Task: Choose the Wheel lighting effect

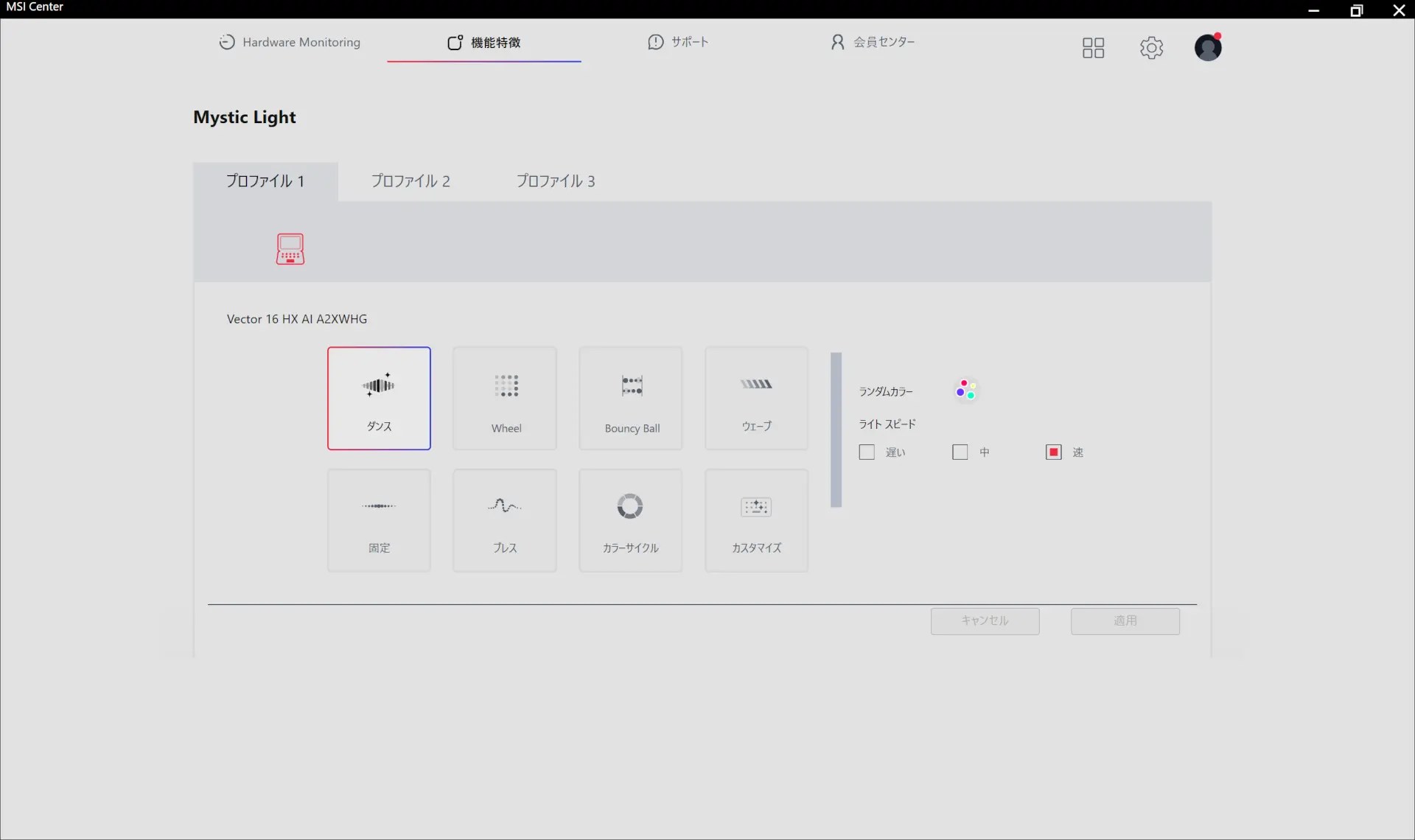Action: pos(505,398)
